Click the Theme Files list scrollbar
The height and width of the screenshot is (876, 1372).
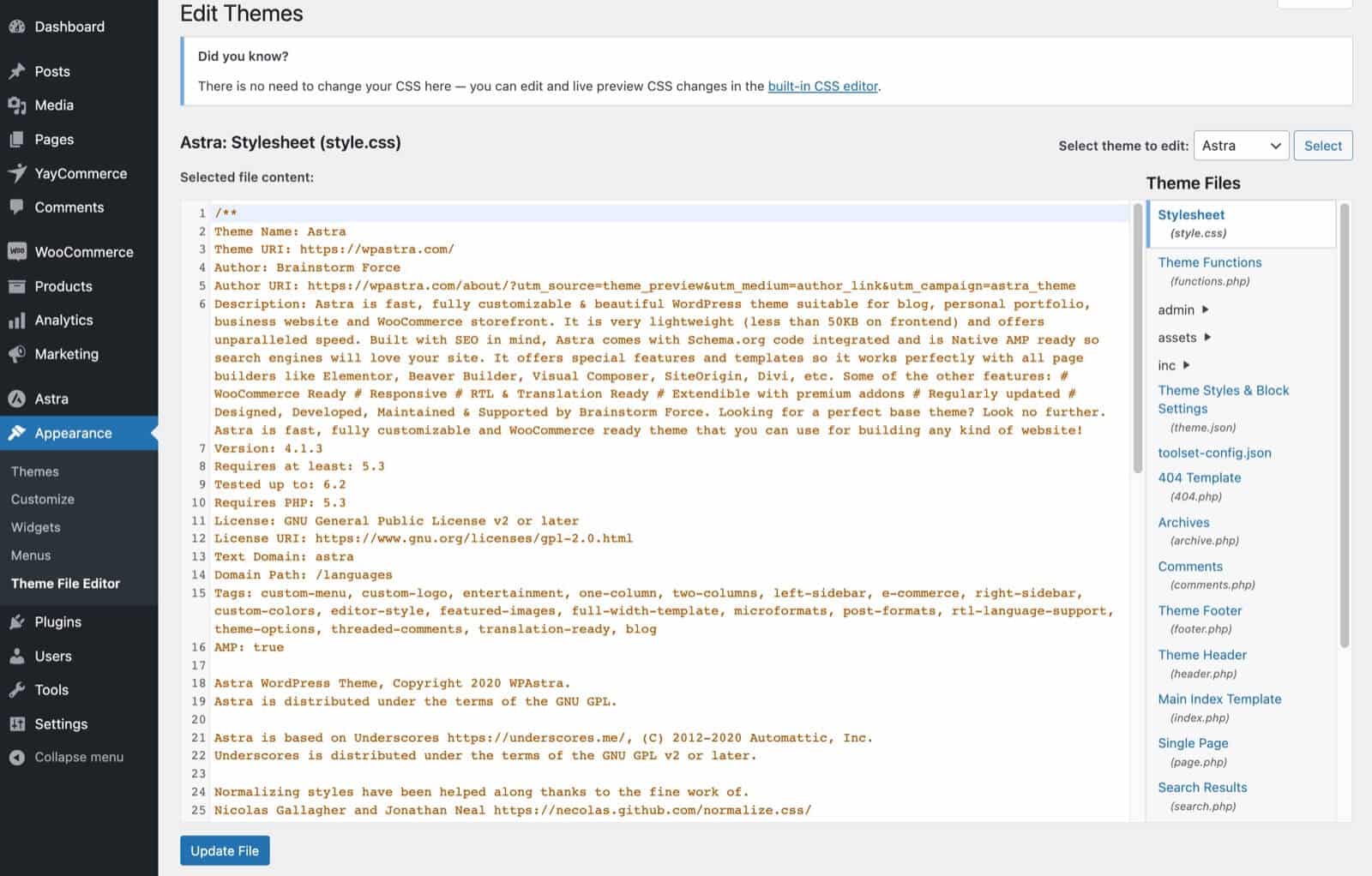(x=1345, y=425)
